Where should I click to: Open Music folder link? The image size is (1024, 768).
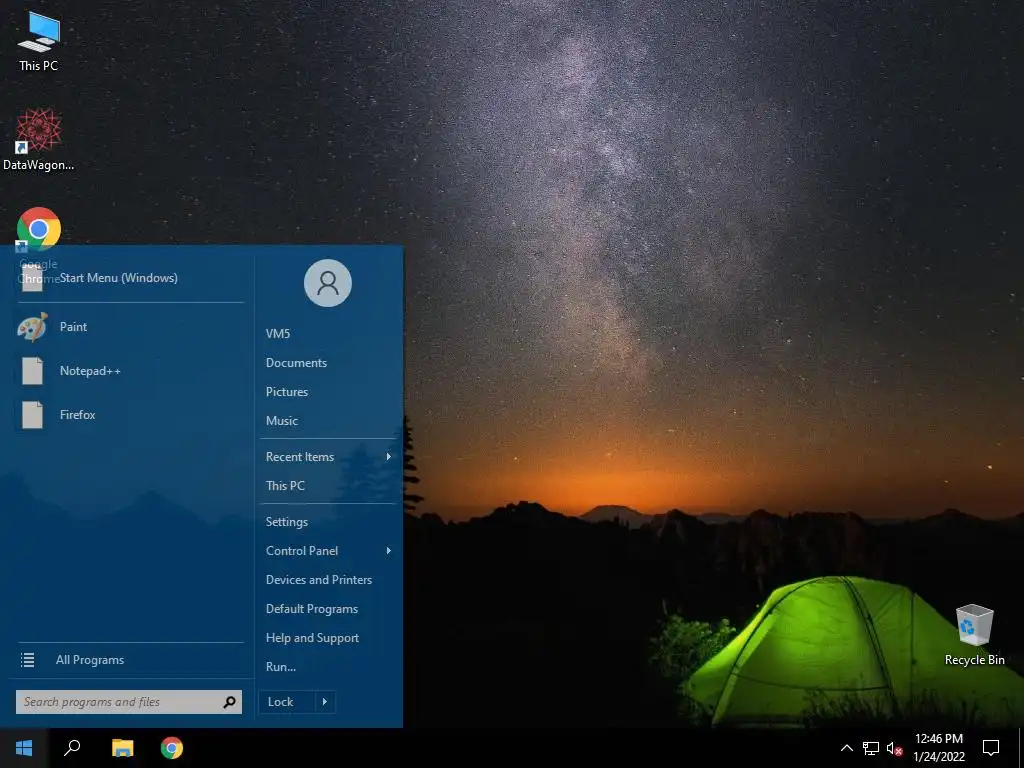coord(281,421)
